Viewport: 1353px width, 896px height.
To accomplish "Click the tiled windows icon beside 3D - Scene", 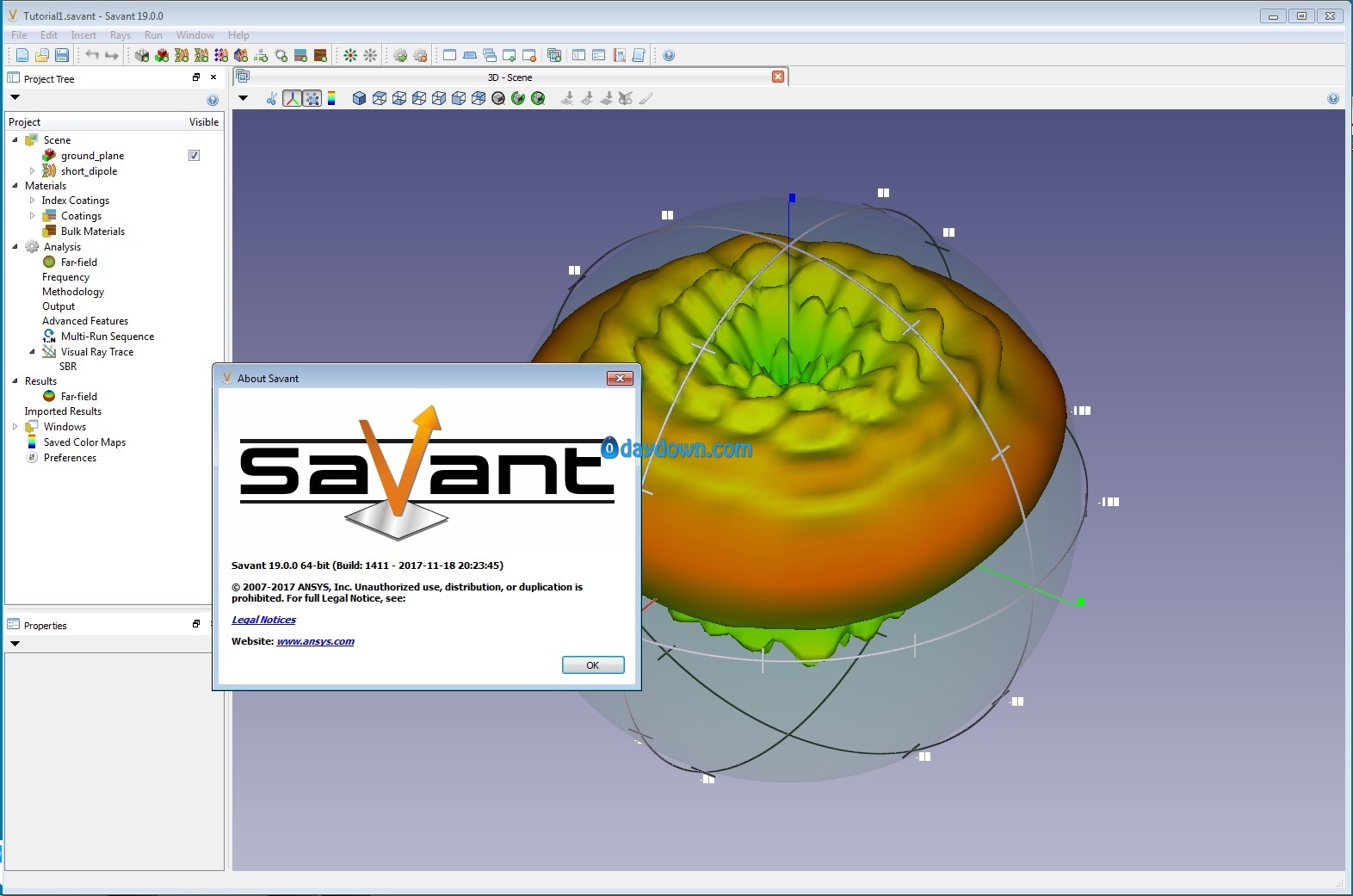I will coord(243,76).
